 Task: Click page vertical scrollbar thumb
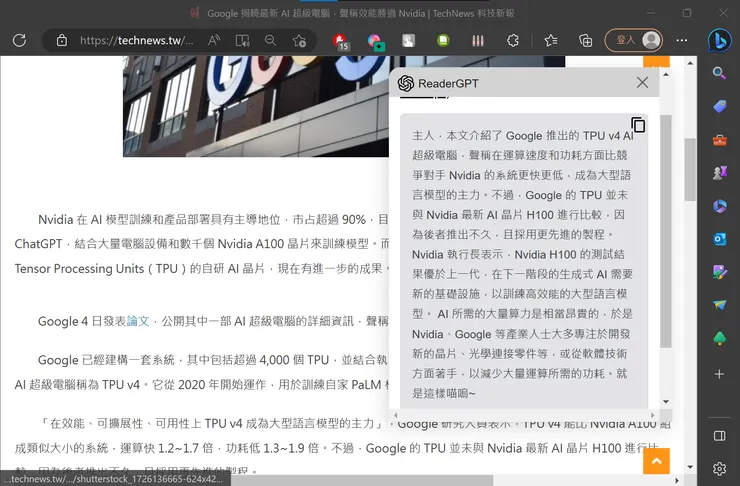(x=690, y=170)
